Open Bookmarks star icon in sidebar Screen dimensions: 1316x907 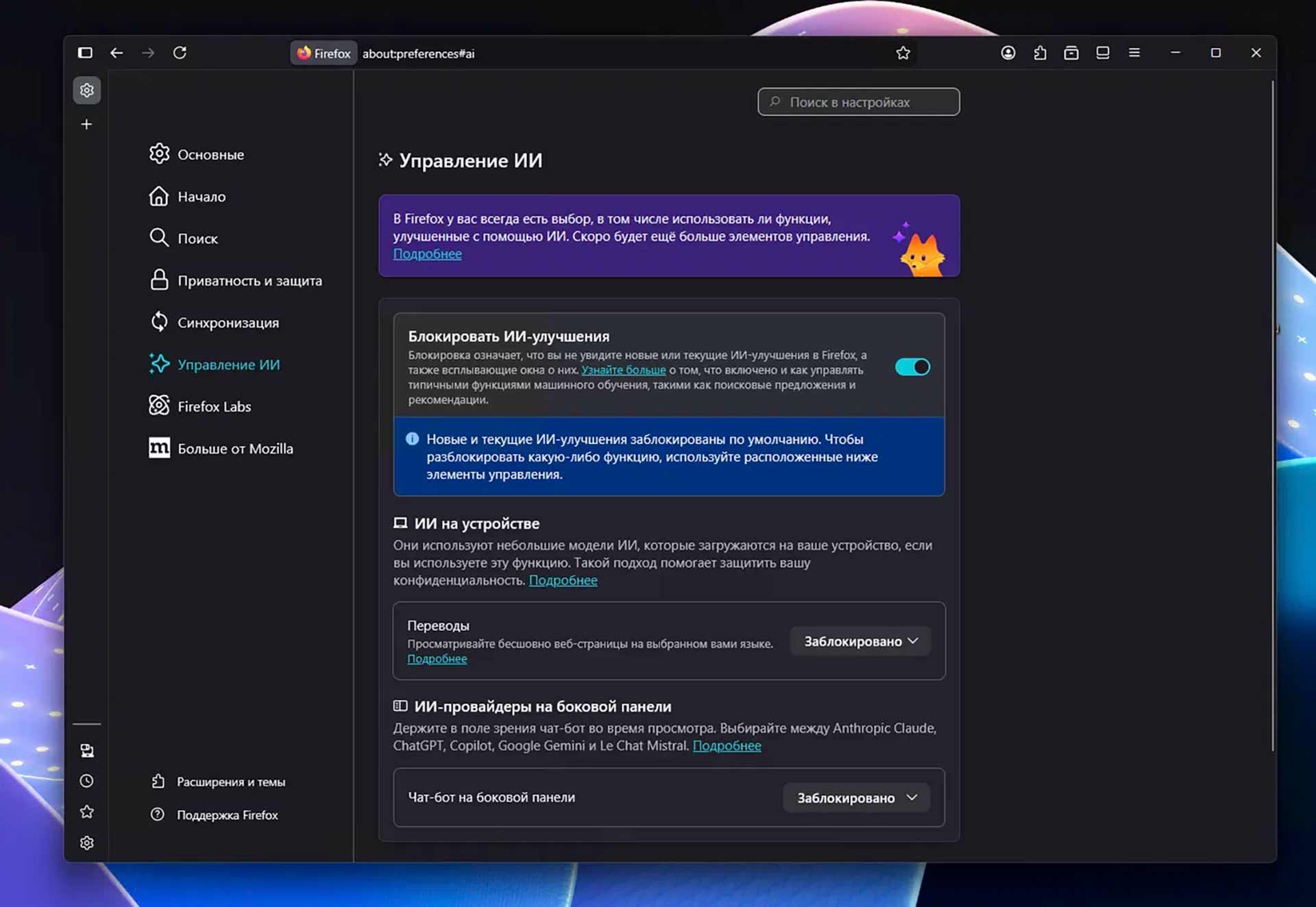[86, 812]
